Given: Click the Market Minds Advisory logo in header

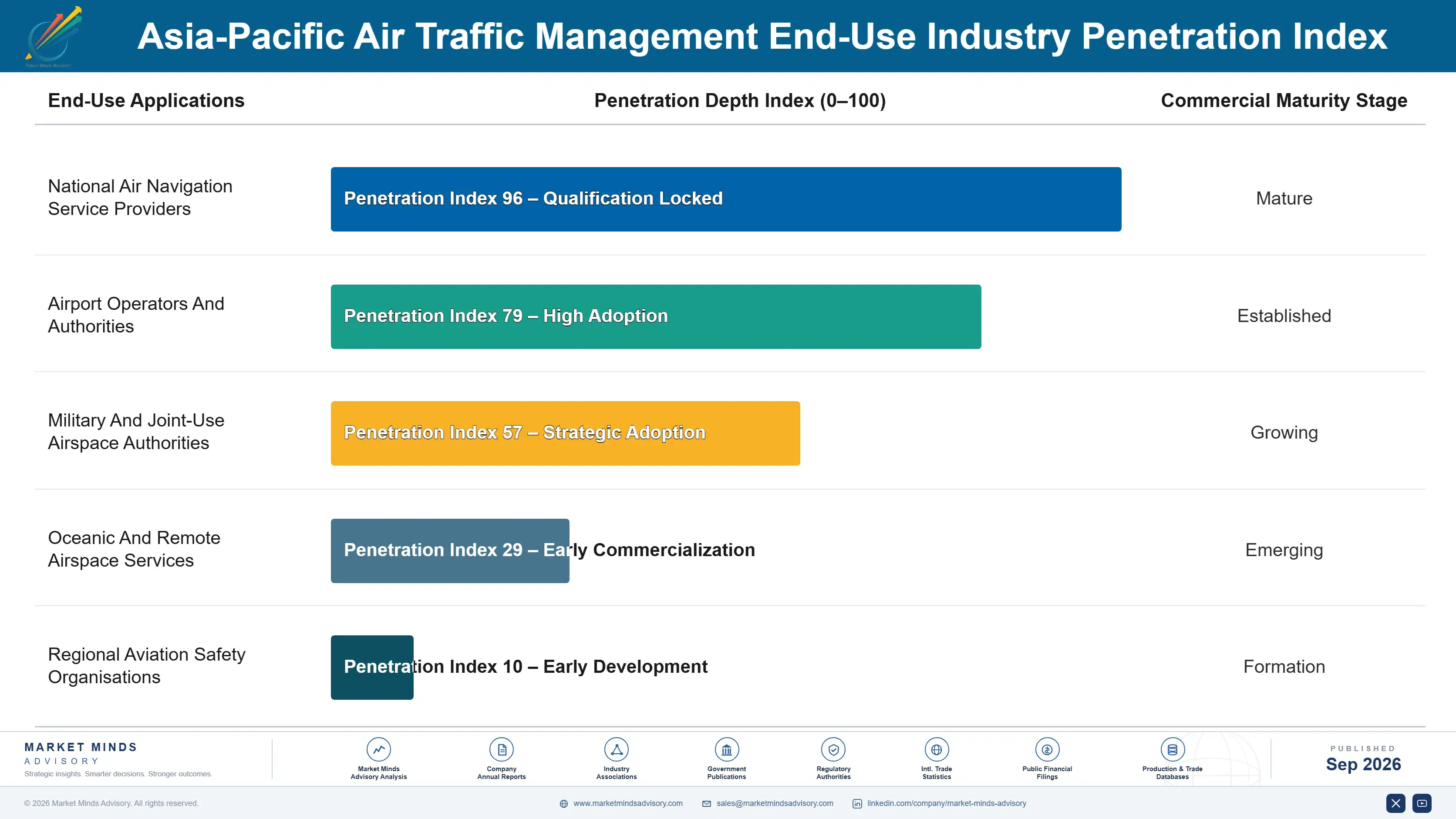Looking at the screenshot, I should point(53,36).
